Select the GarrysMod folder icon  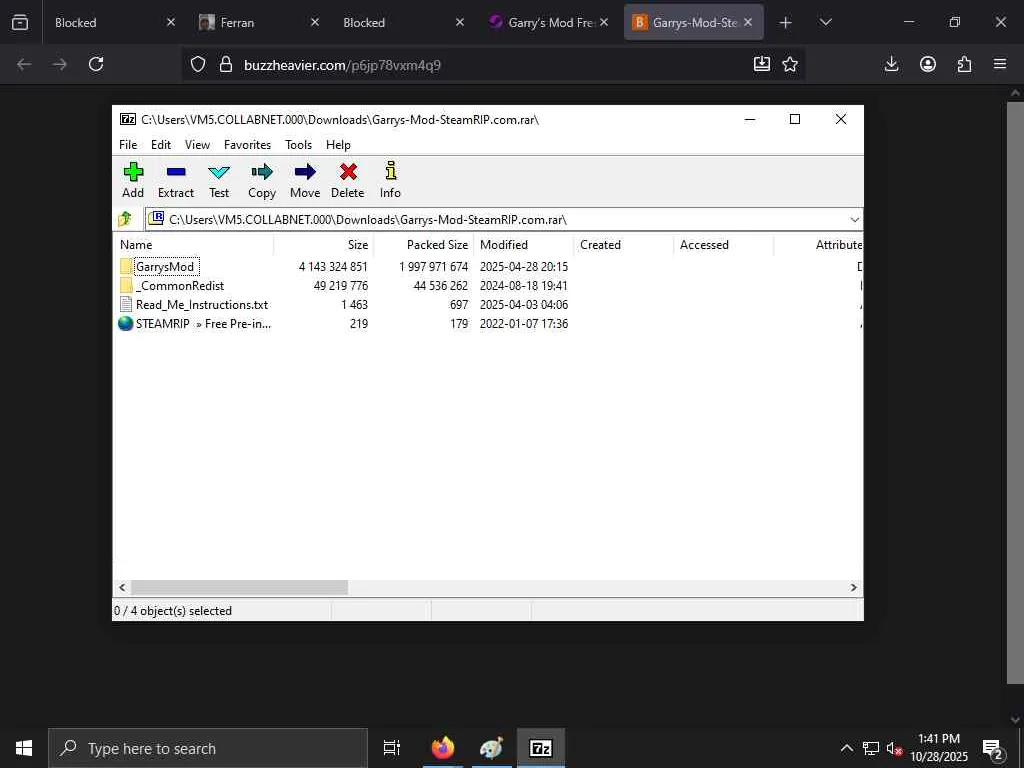point(126,266)
